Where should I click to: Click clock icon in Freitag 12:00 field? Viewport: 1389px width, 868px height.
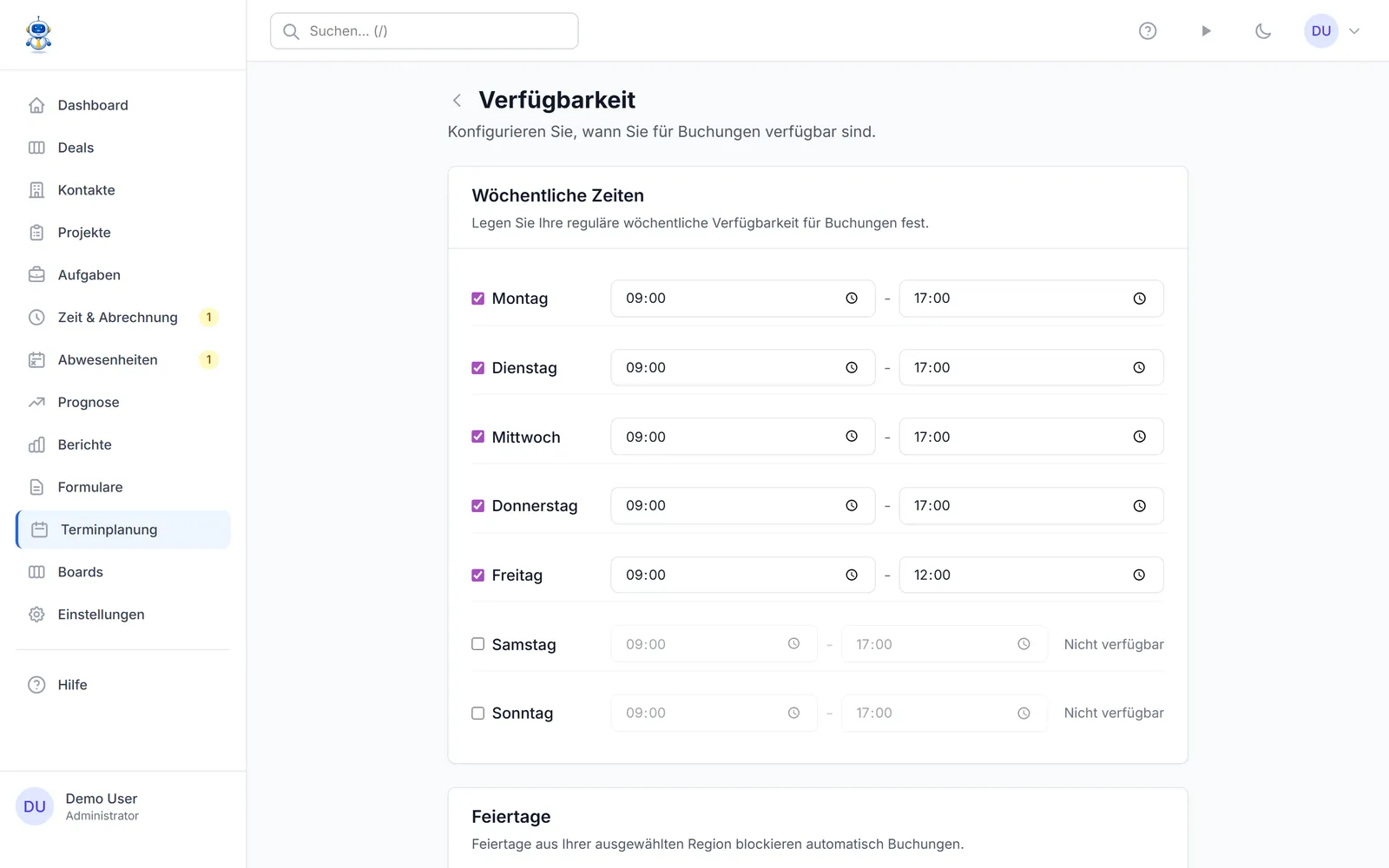1139,575
